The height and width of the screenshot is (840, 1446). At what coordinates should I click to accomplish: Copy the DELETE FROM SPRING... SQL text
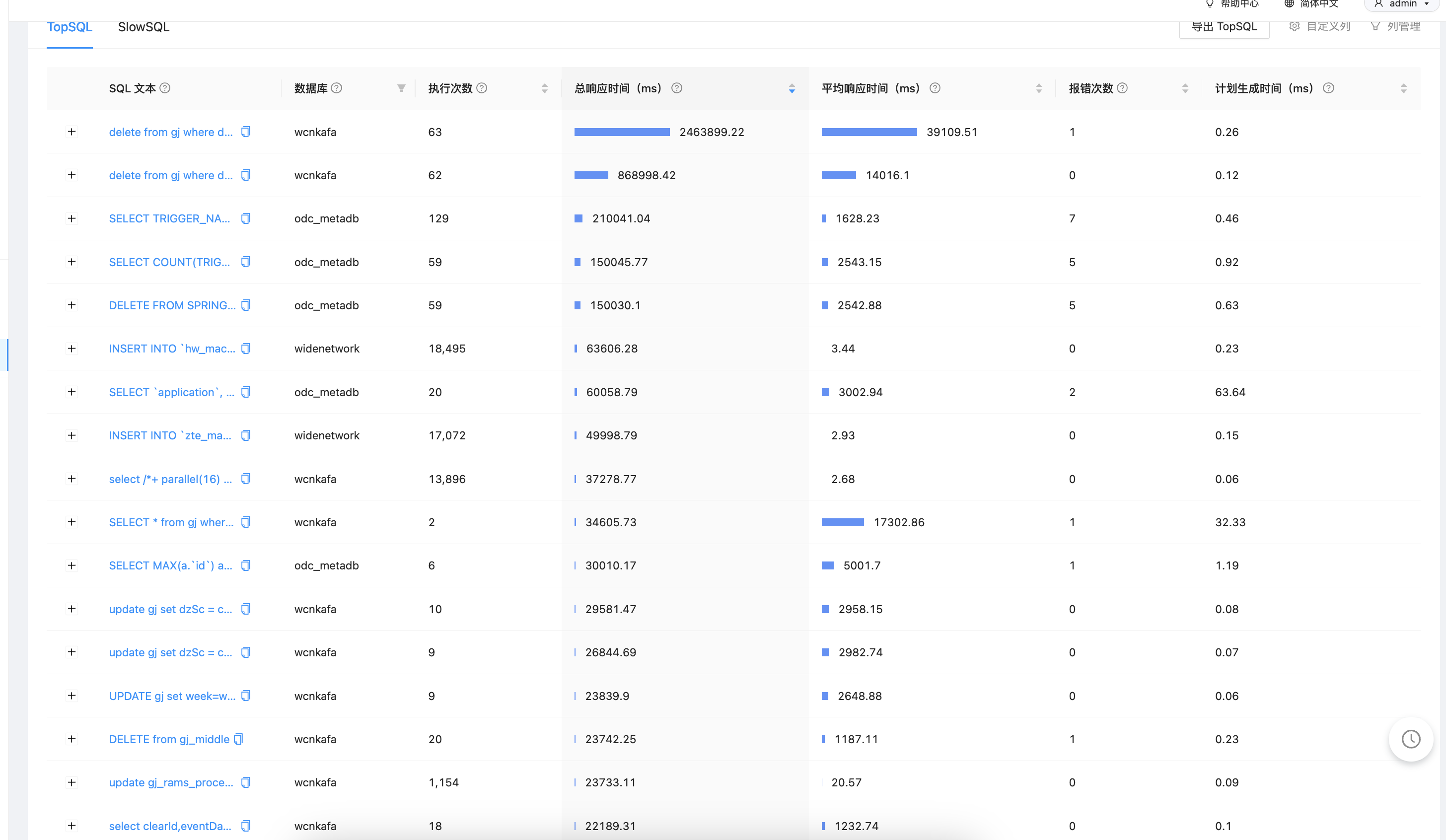pyautogui.click(x=246, y=305)
